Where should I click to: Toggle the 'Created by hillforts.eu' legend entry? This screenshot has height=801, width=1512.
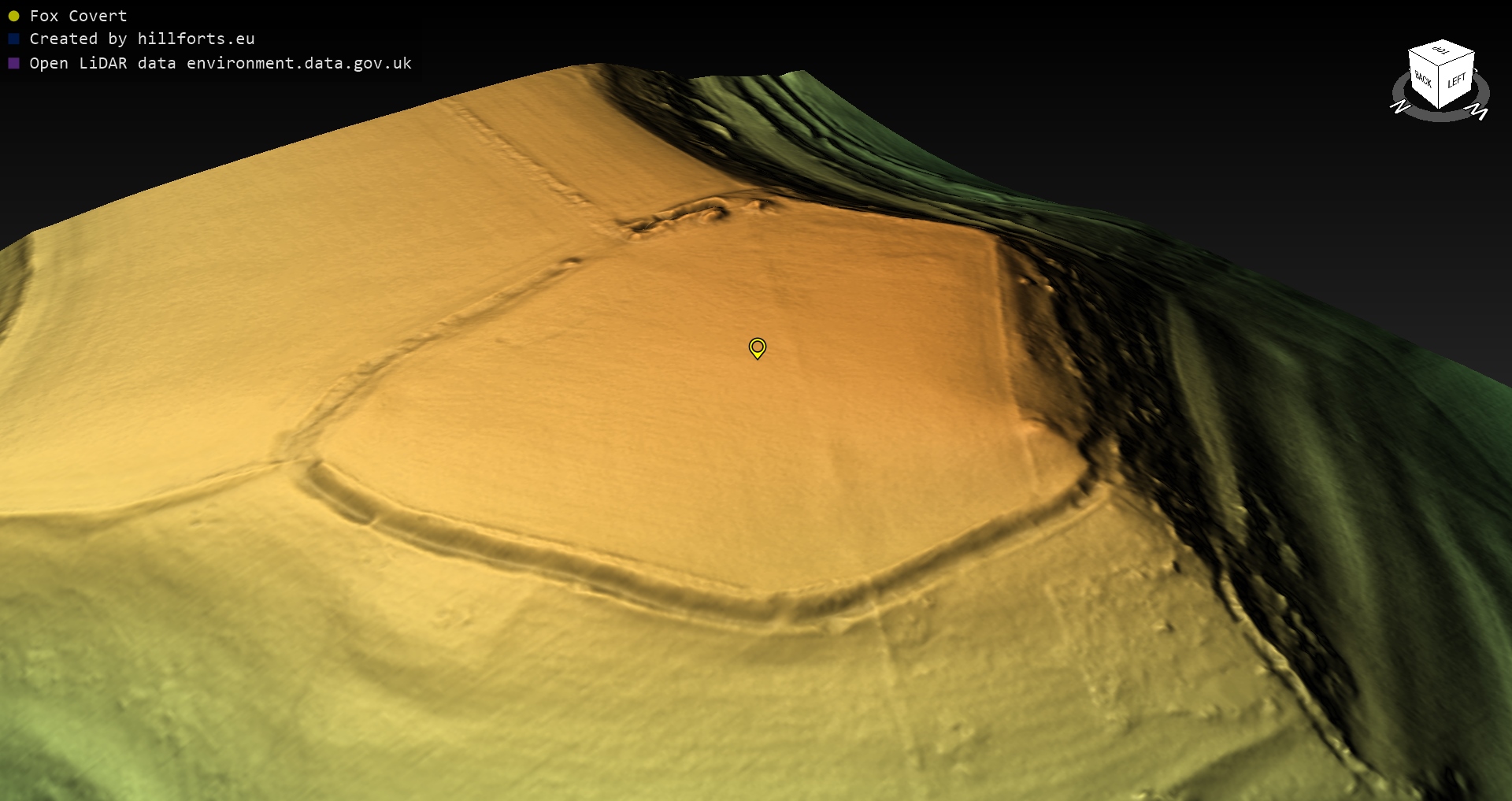142,39
